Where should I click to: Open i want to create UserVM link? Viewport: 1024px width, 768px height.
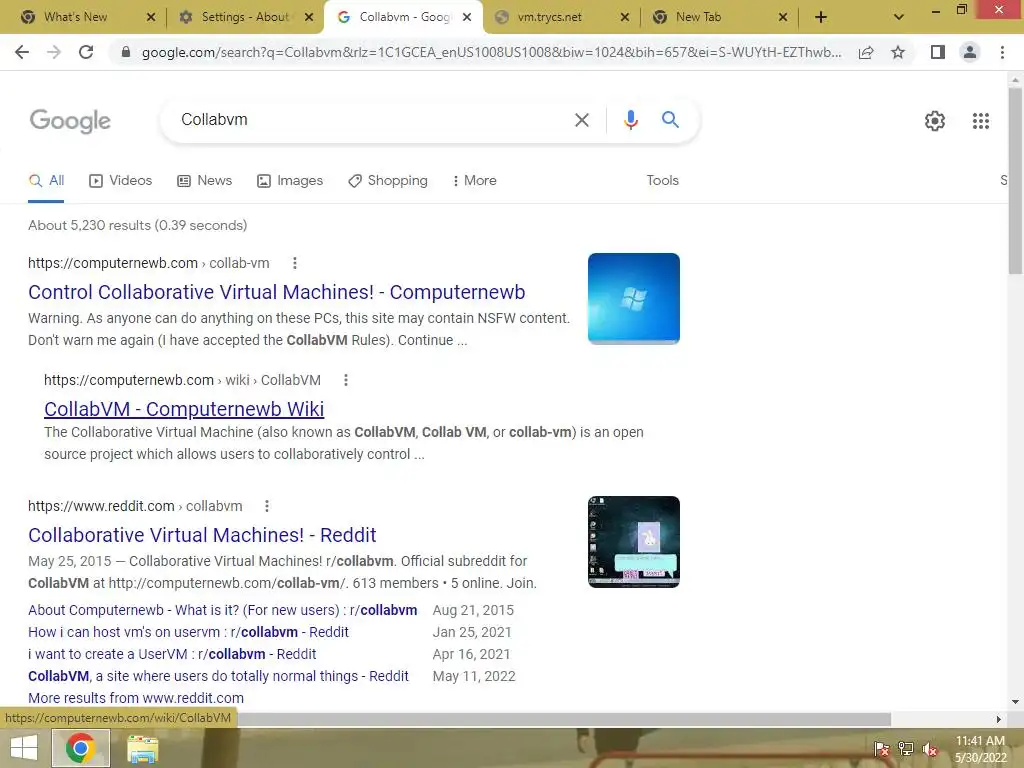(172, 654)
